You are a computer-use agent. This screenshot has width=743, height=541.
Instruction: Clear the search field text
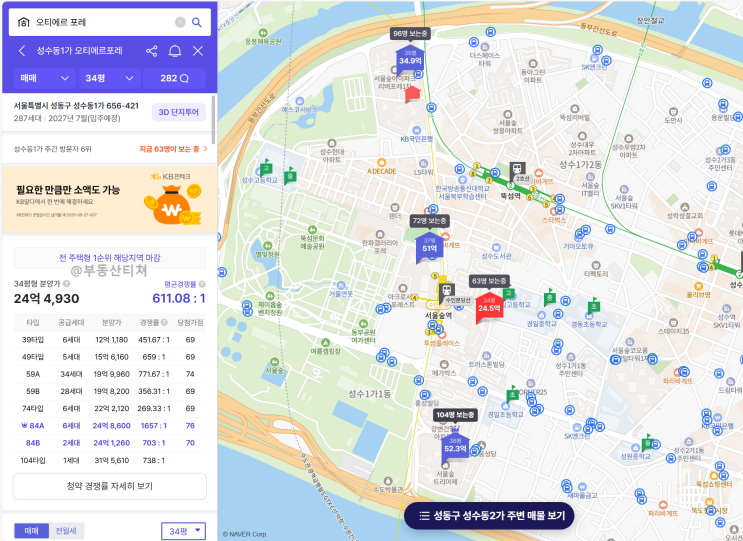(180, 22)
